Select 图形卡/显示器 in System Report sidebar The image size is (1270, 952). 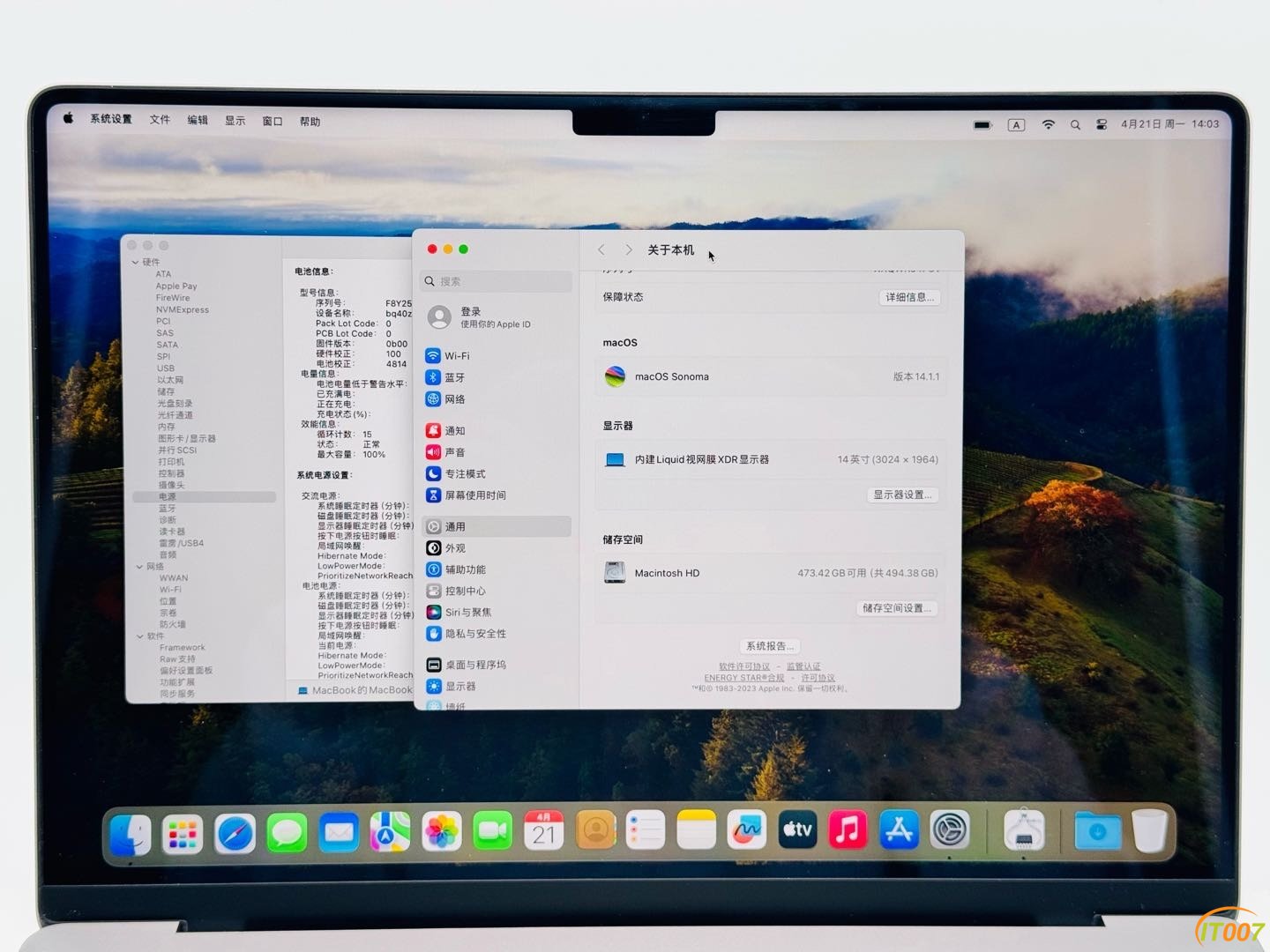coord(187,438)
